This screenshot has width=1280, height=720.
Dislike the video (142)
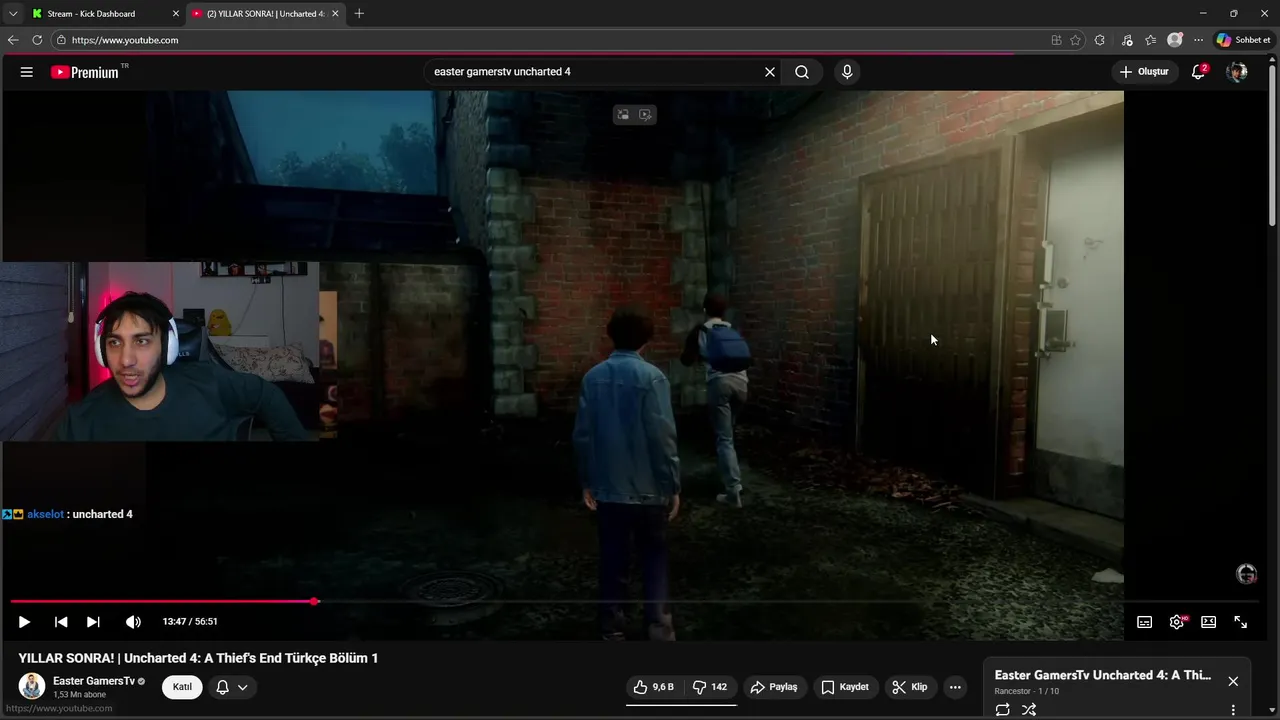pyautogui.click(x=711, y=687)
